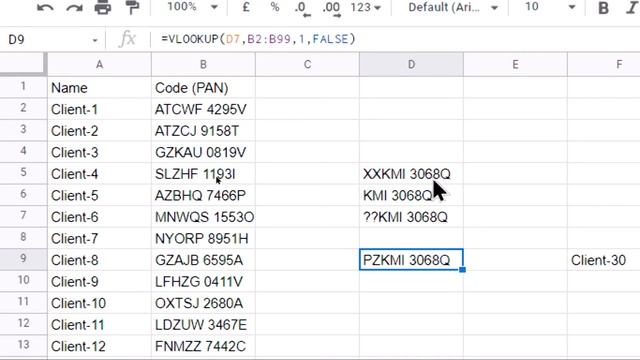Toggle Bold formatting
Screen dimensions: 640x360
[603, 8]
